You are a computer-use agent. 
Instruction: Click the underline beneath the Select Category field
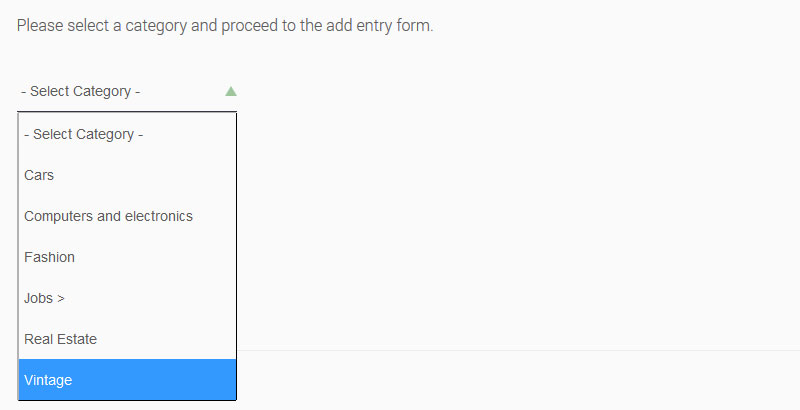[x=127, y=111]
